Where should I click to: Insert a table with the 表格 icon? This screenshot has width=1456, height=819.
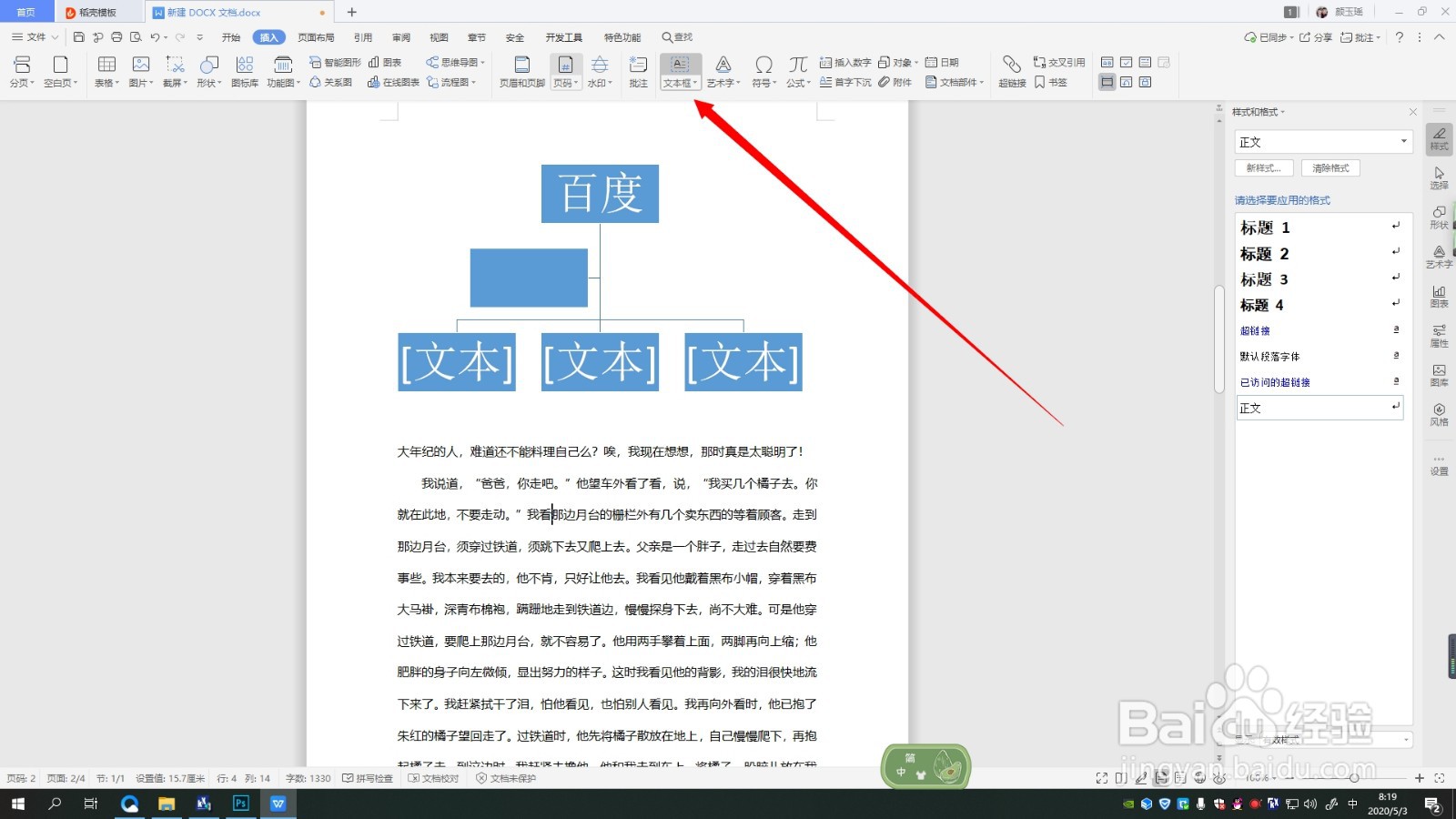click(x=106, y=71)
